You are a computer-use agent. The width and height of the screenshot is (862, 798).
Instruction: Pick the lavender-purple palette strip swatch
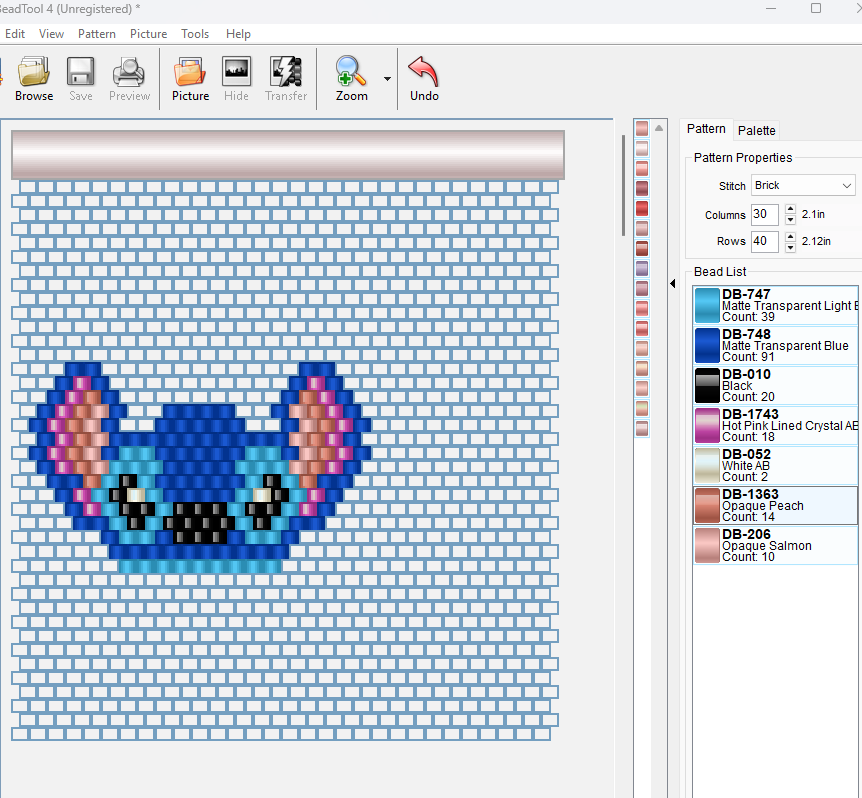coord(642,269)
